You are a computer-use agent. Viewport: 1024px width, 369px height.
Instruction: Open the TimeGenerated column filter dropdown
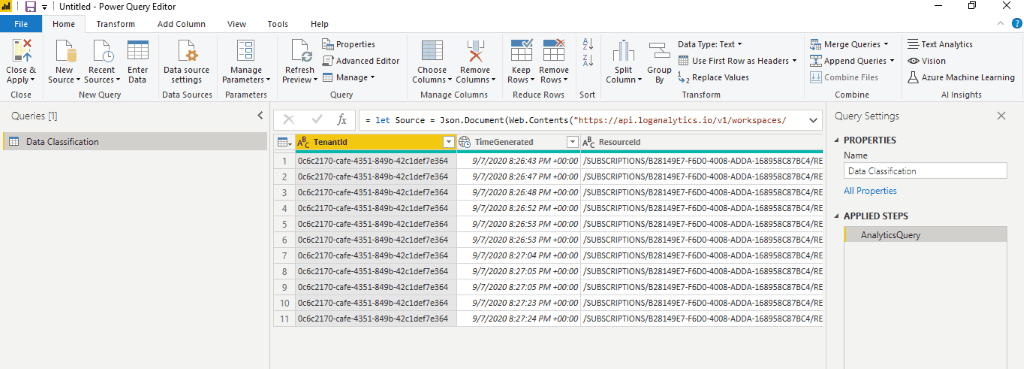click(573, 142)
